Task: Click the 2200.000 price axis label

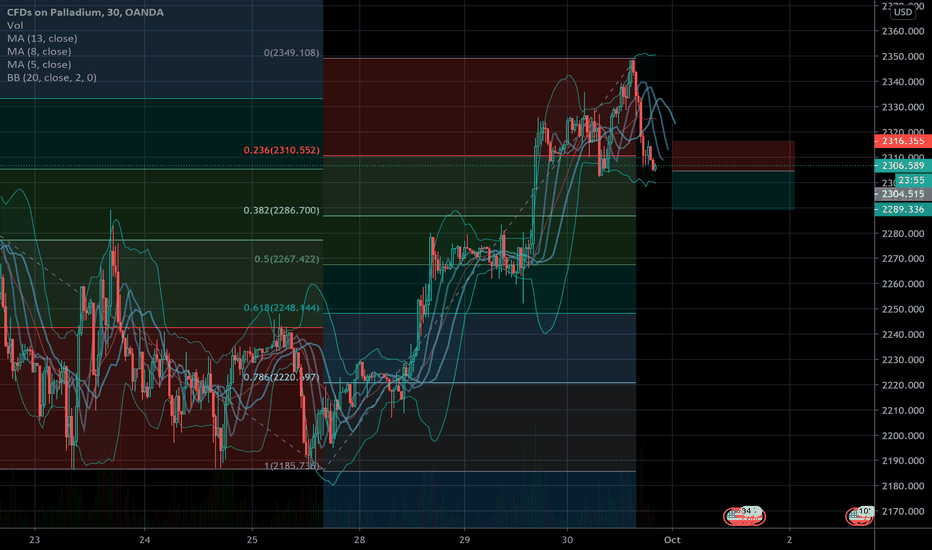Action: pyautogui.click(x=903, y=436)
